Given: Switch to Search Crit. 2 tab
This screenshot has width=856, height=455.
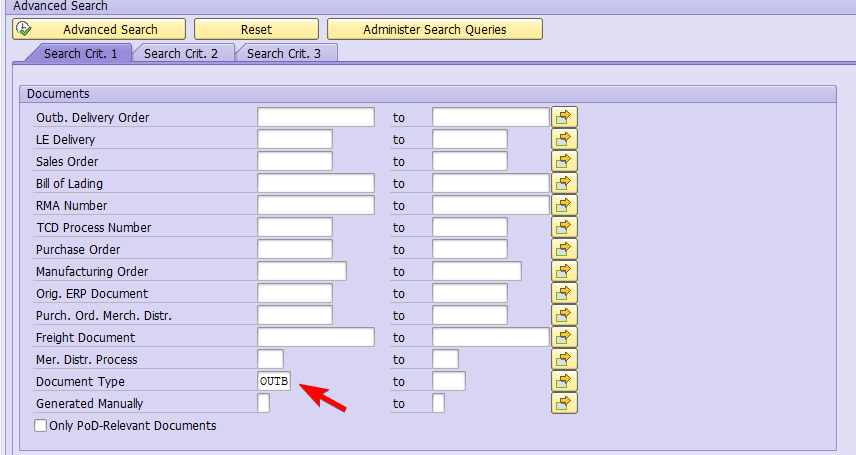Looking at the screenshot, I should [x=181, y=53].
